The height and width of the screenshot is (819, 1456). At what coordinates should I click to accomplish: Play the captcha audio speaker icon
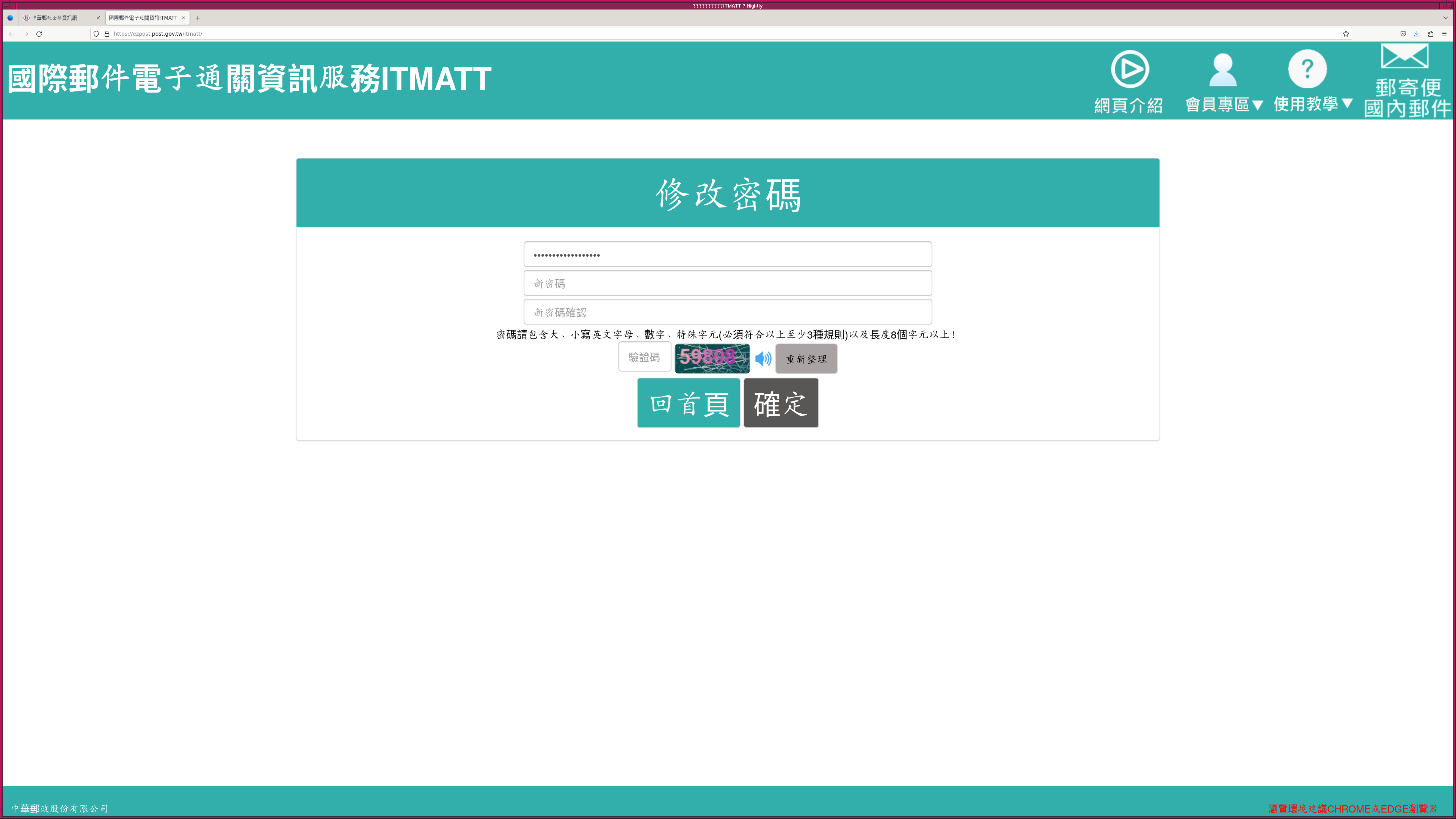coord(763,358)
